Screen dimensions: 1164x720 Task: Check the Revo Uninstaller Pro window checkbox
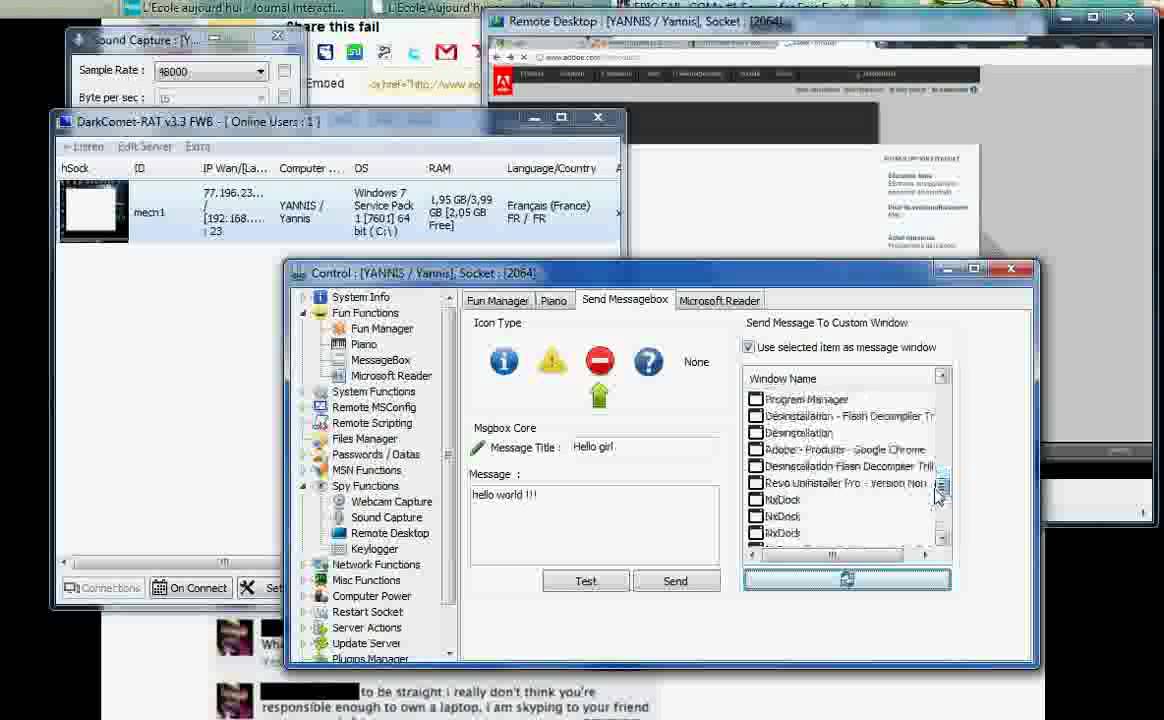point(756,482)
